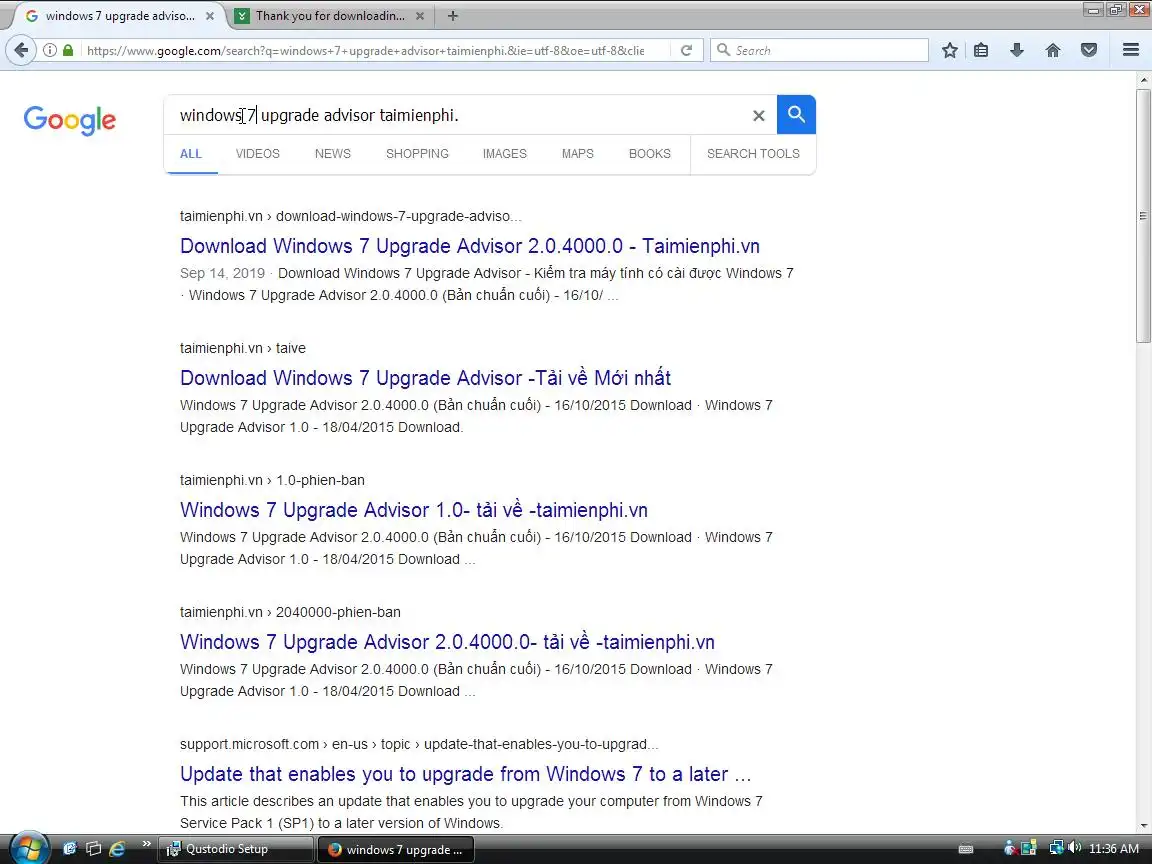Close the 'Thank you for downloadin...' tab

(420, 15)
